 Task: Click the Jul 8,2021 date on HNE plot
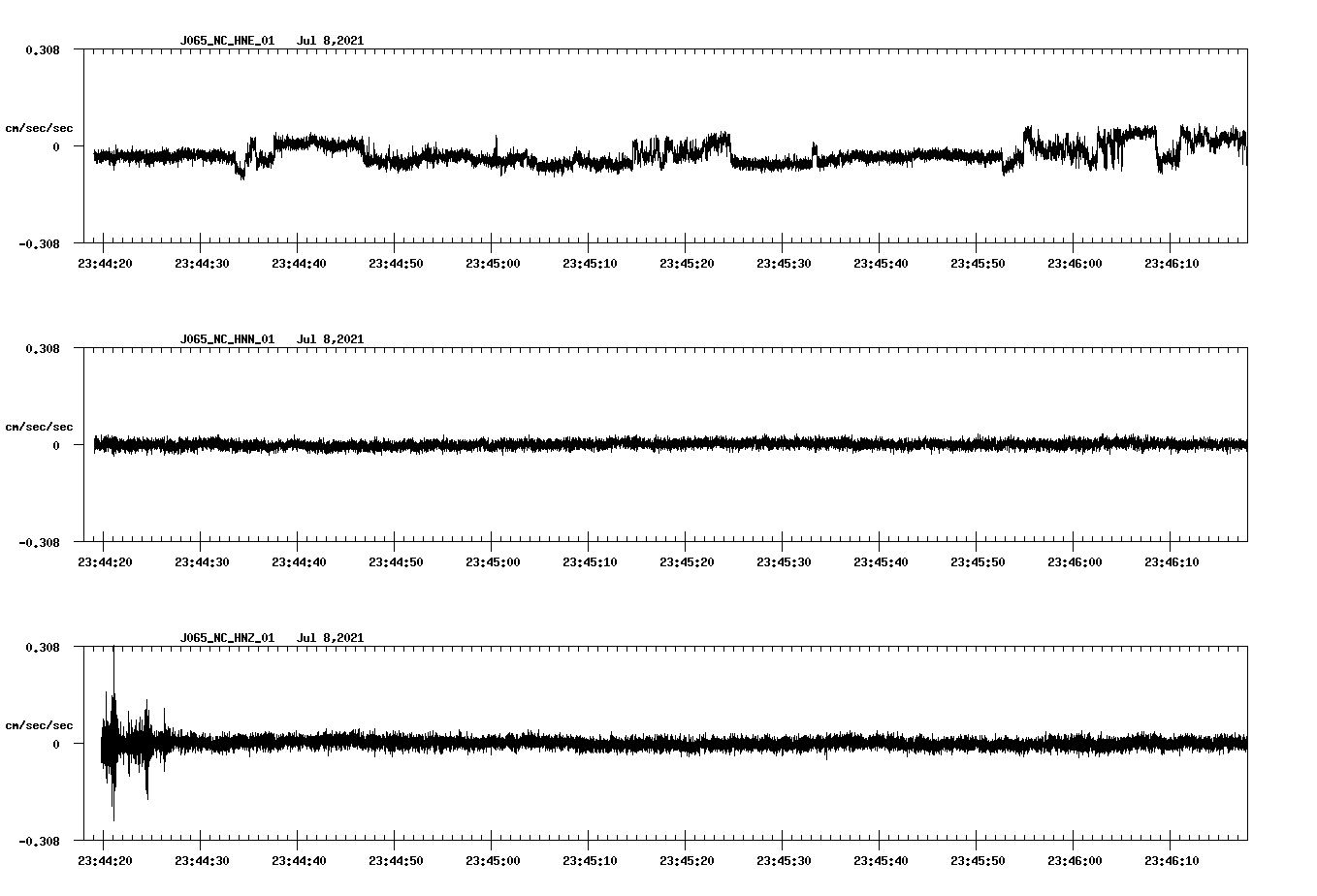(330, 41)
